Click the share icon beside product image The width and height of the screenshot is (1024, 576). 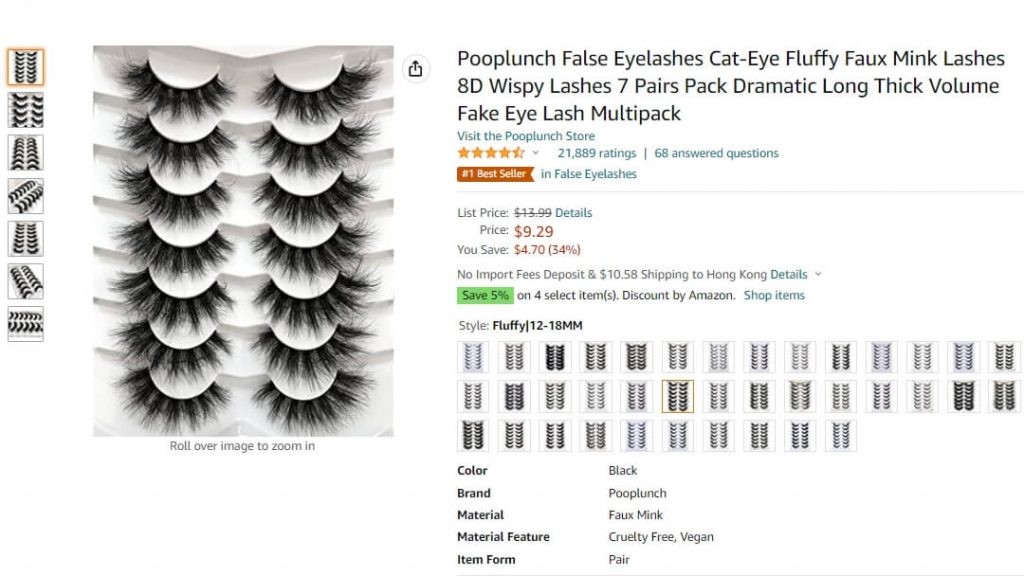[415, 69]
